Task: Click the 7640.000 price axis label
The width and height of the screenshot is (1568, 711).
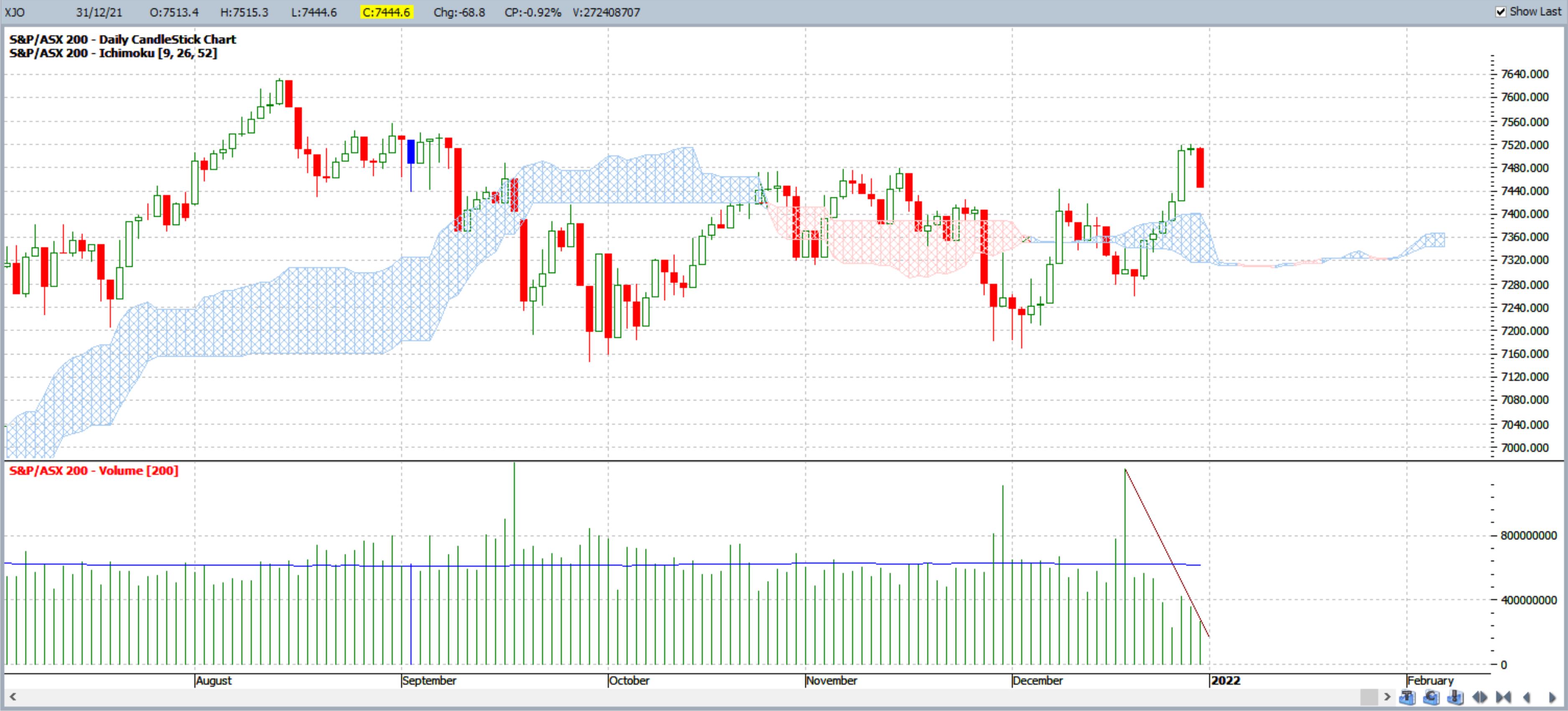Action: [1525, 73]
